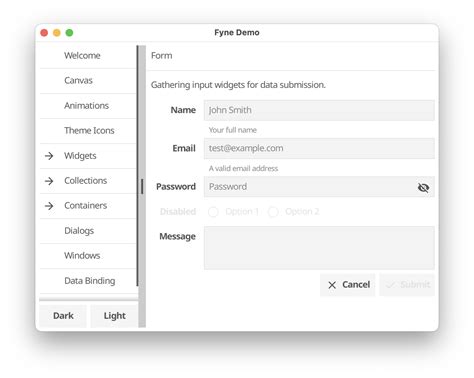Viewport: 474px width, 378px height.
Task: Open the Dialogs page
Action: point(88,231)
